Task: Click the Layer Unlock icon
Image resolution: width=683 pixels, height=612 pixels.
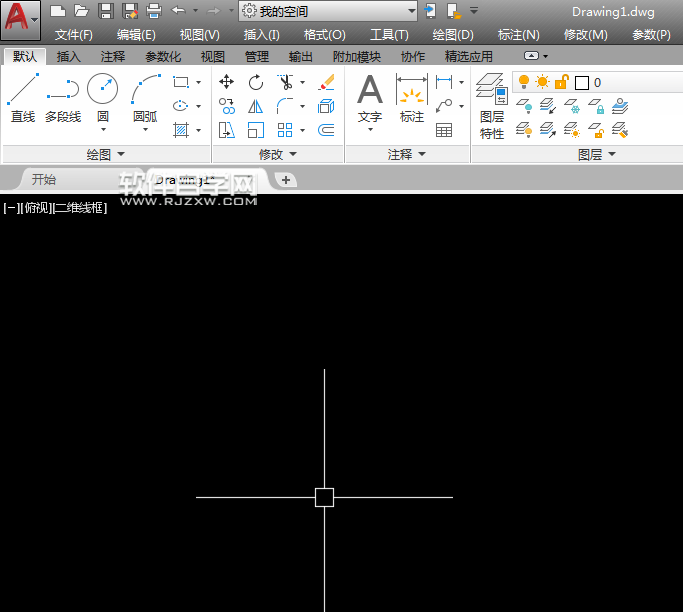Action: [x=596, y=130]
